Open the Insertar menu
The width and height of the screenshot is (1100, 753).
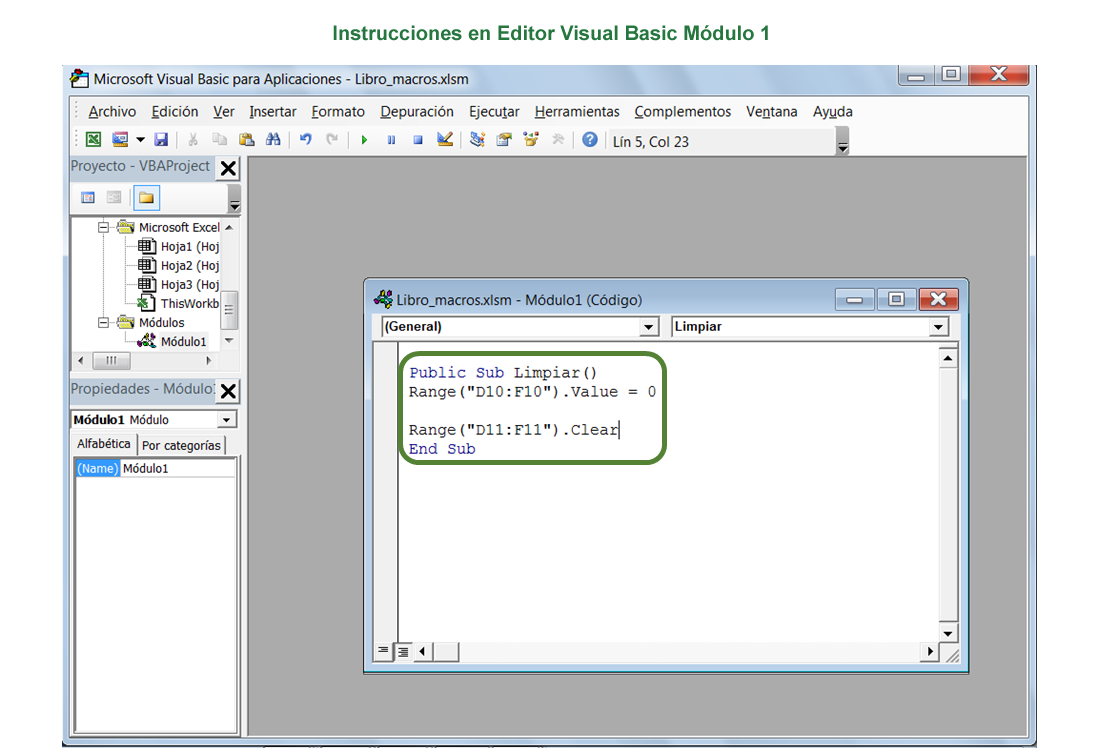(x=273, y=112)
